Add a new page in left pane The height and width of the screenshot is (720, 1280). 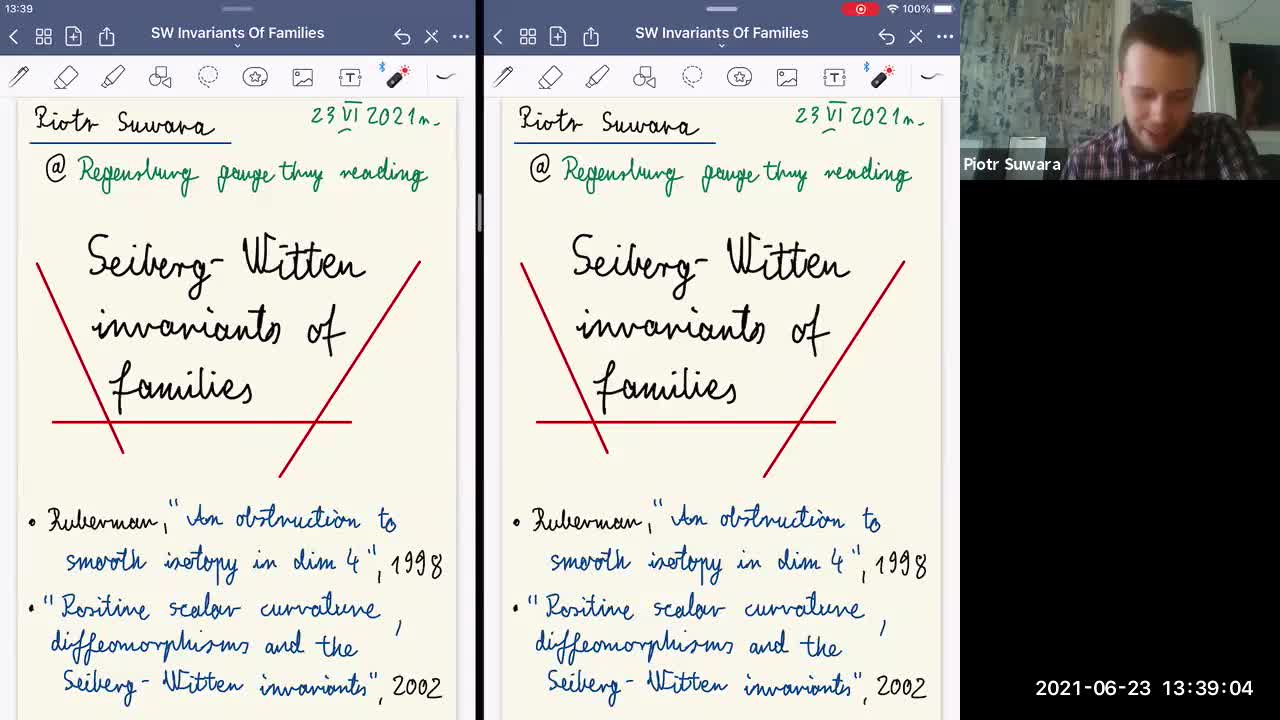tap(73, 37)
